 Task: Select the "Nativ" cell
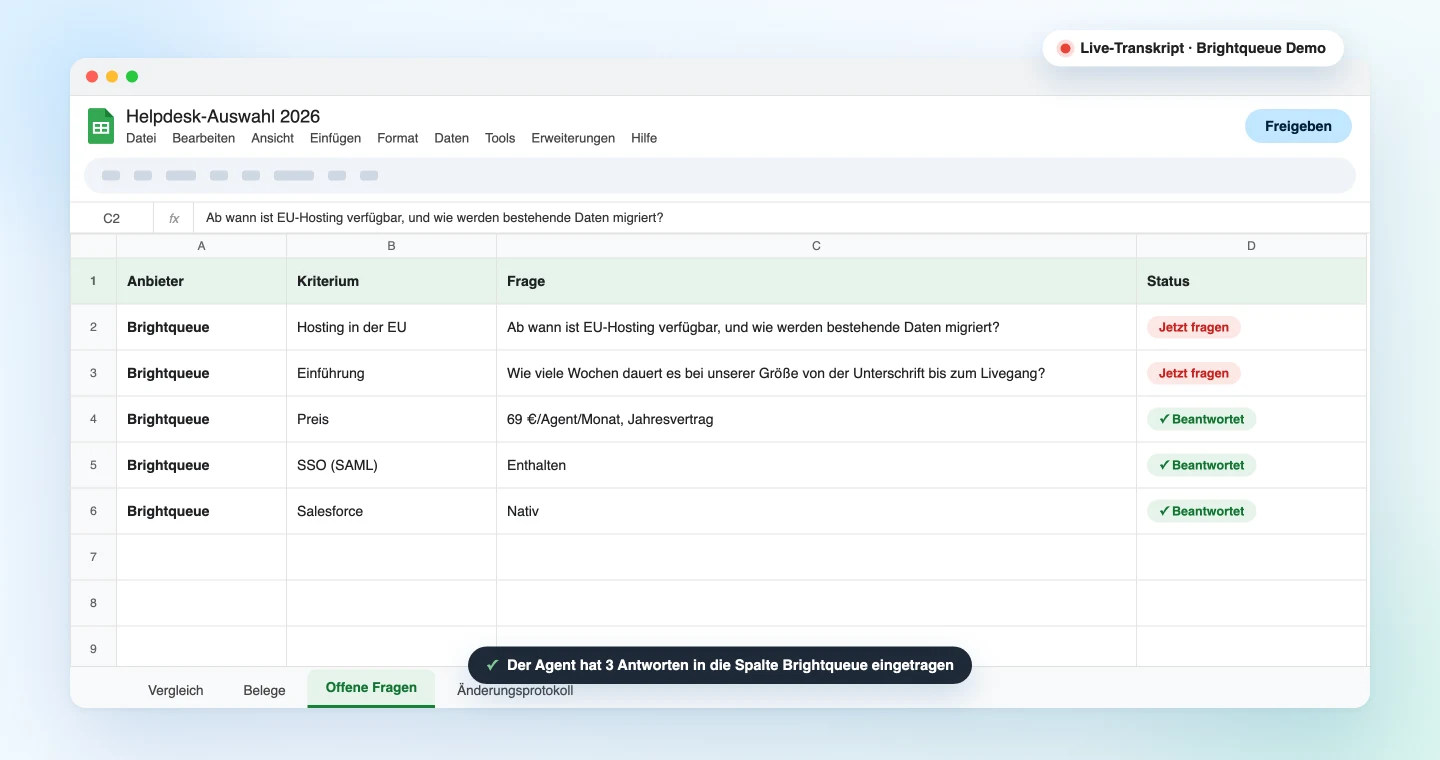[817, 511]
